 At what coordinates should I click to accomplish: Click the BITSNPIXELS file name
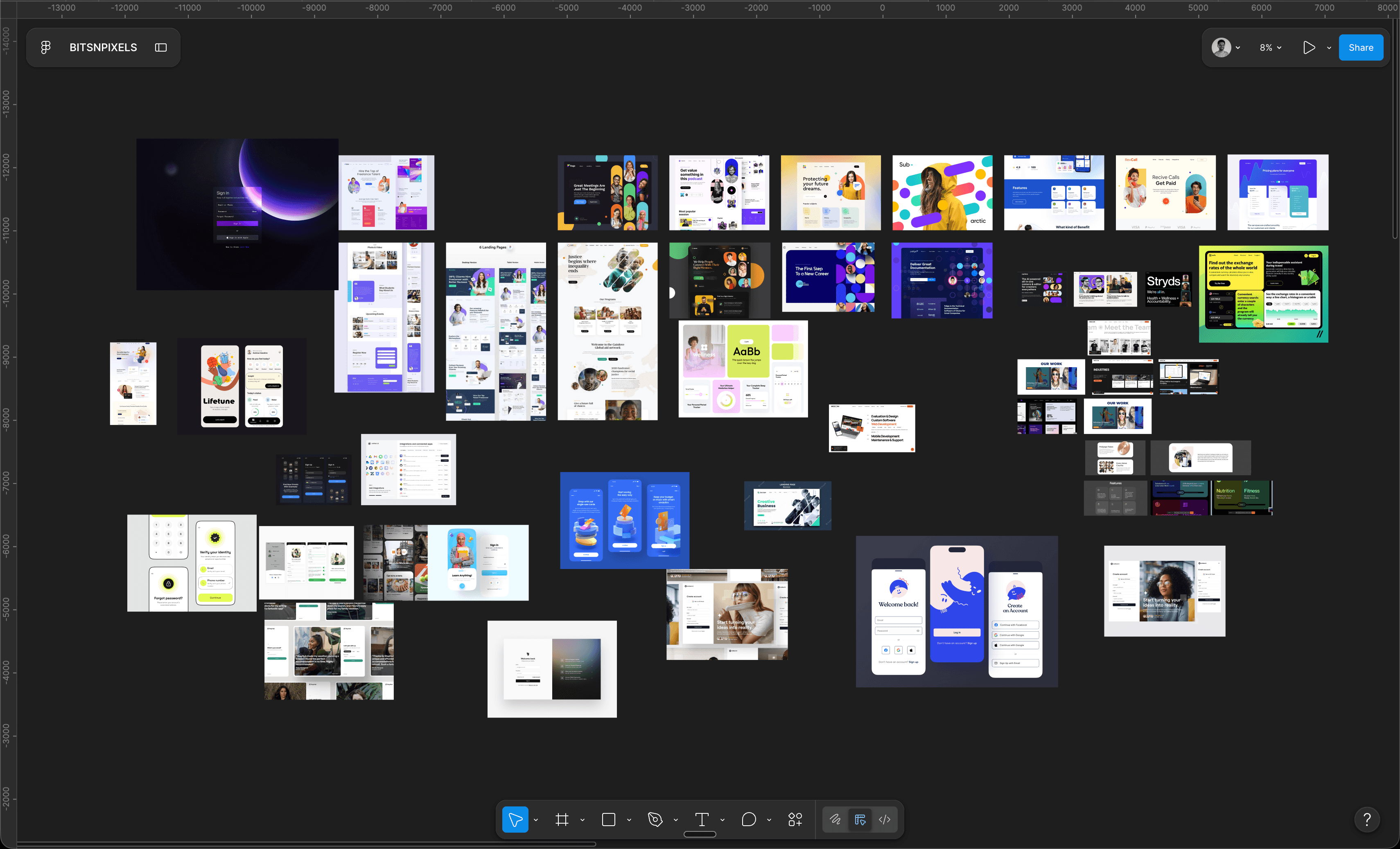[x=103, y=48]
